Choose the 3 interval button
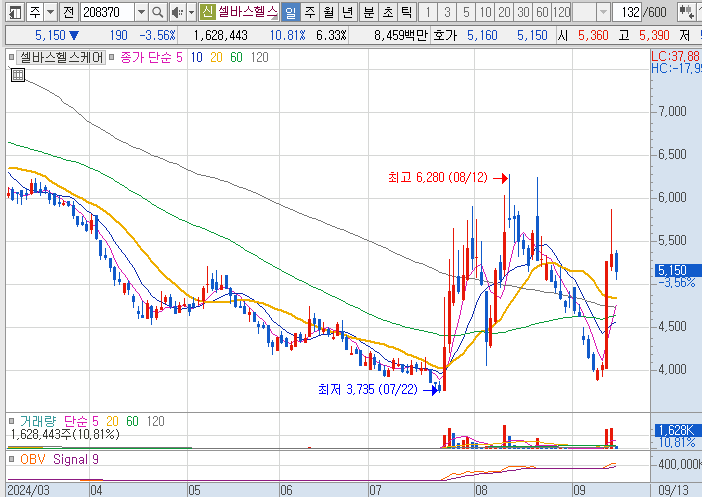Image resolution: width=702 pixels, height=497 pixels. pos(447,12)
